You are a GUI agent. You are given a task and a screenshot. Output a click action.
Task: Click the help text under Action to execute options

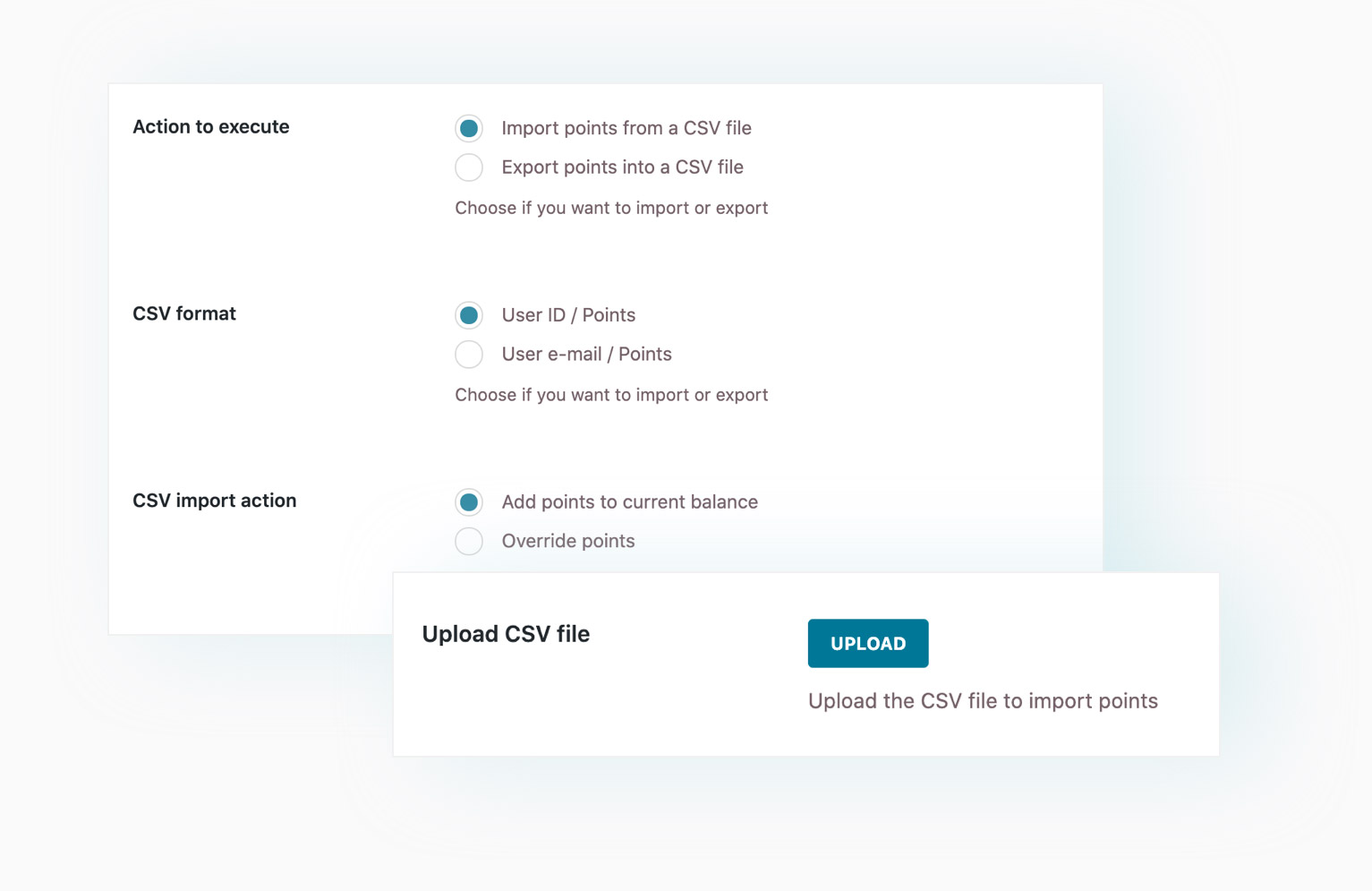pos(611,208)
